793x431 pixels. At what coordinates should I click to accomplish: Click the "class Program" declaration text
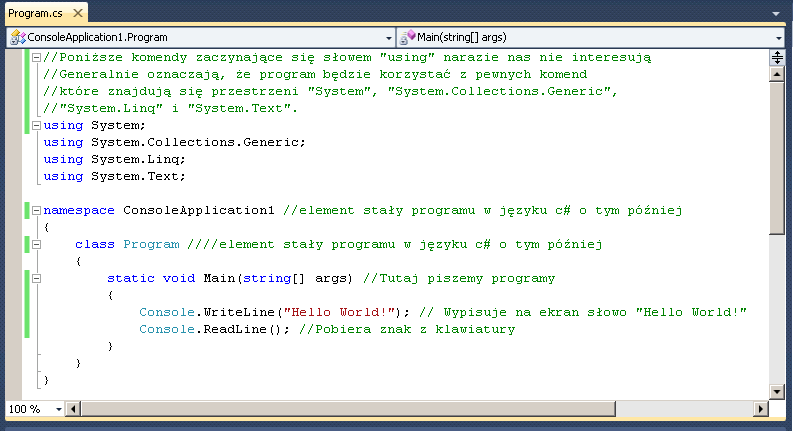[x=127, y=244]
